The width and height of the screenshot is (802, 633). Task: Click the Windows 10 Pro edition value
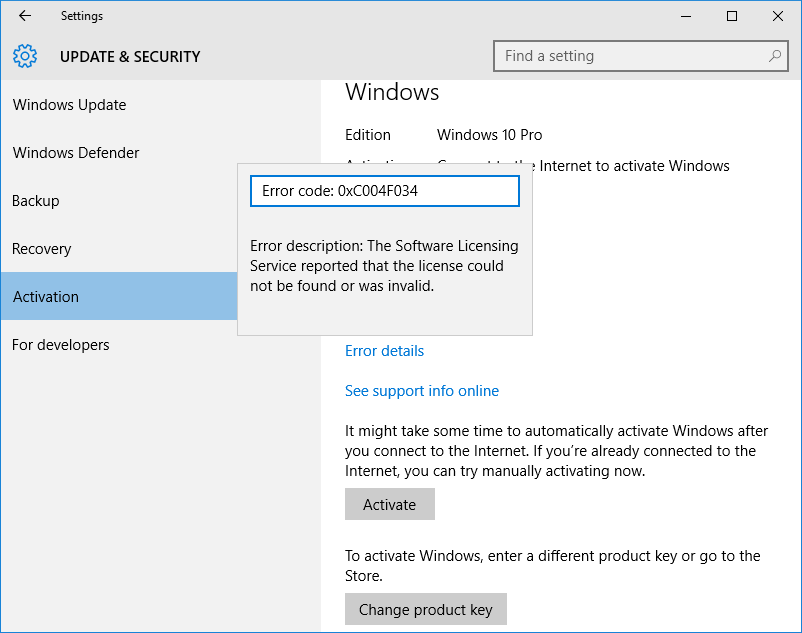click(x=489, y=134)
